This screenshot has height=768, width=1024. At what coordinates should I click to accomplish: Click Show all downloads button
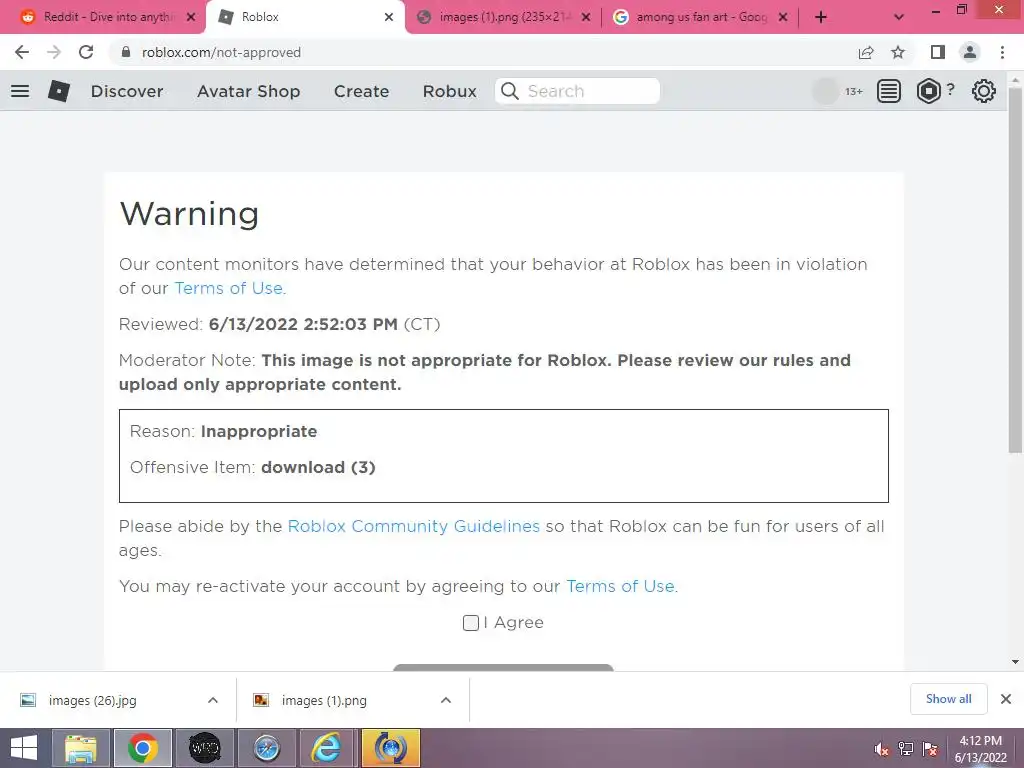pos(948,699)
